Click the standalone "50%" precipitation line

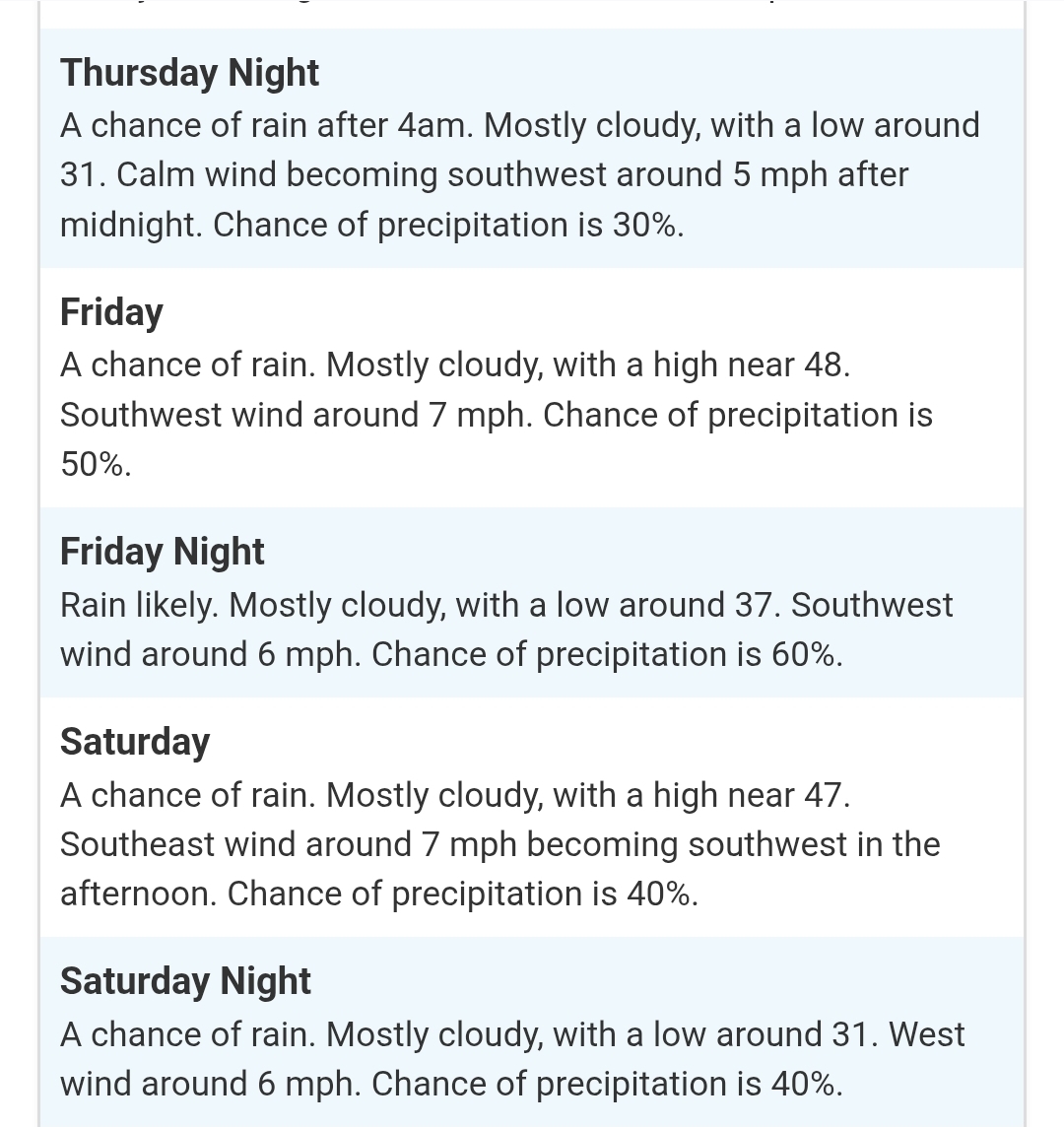pyautogui.click(x=96, y=464)
